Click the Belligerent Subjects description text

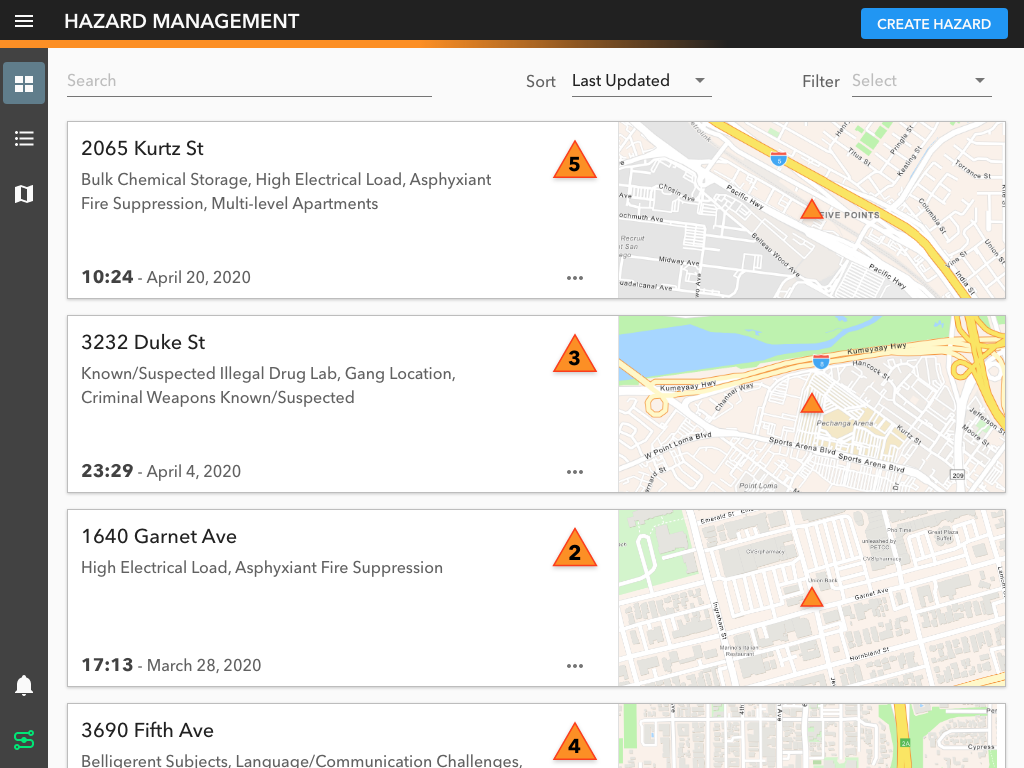tap(302, 760)
